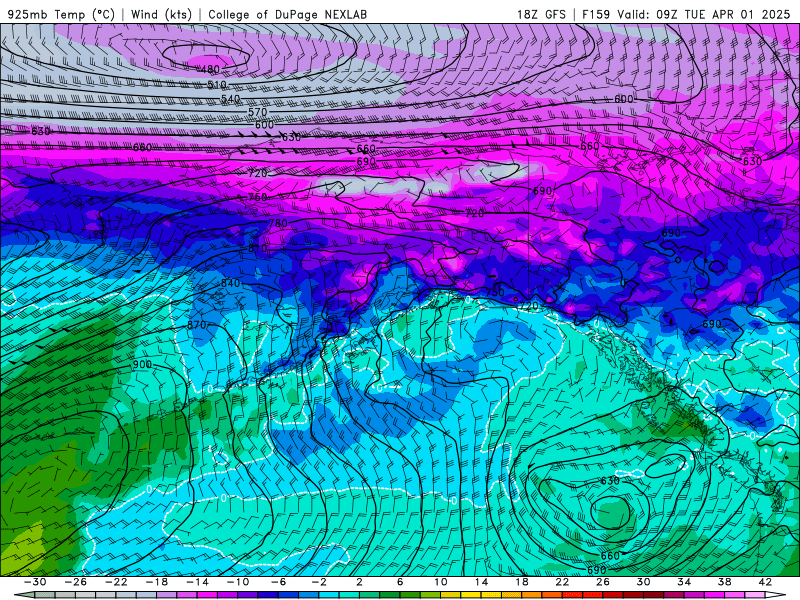Image resolution: width=800 pixels, height=600 pixels.
Task: Click the 480 contour label near the low center
Action: tap(210, 69)
